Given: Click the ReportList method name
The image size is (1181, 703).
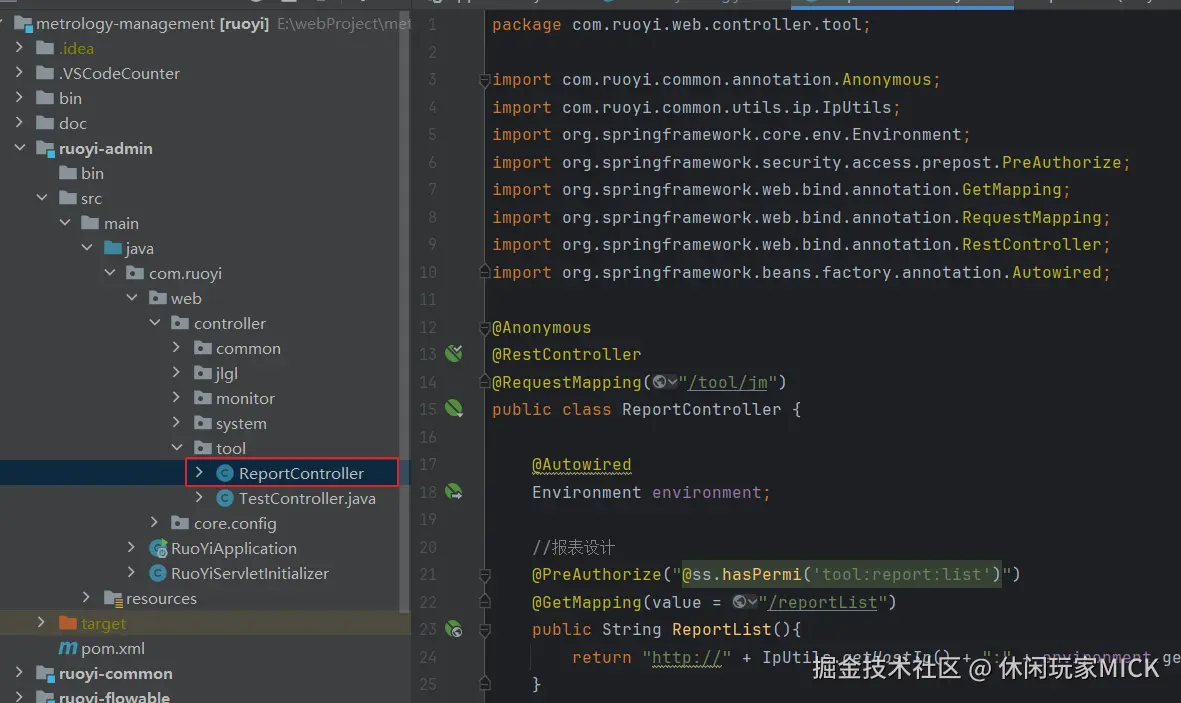Looking at the screenshot, I should point(722,630).
